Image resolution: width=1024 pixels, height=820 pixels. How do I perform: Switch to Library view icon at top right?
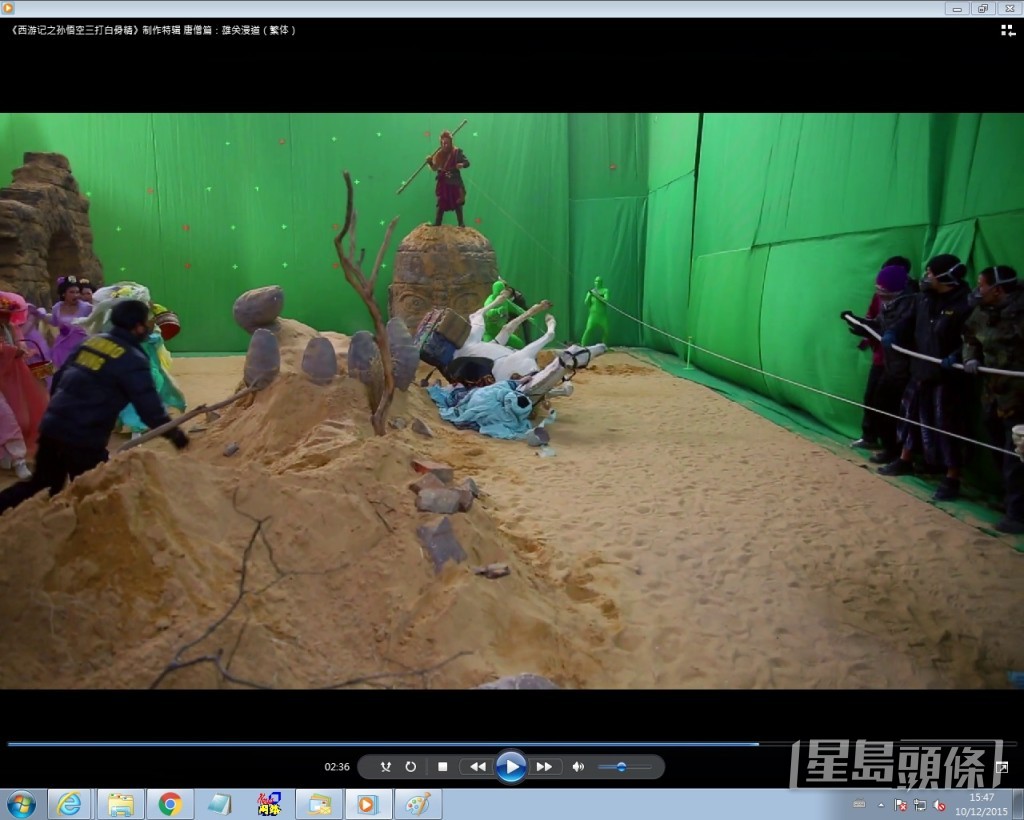pos(1008,31)
